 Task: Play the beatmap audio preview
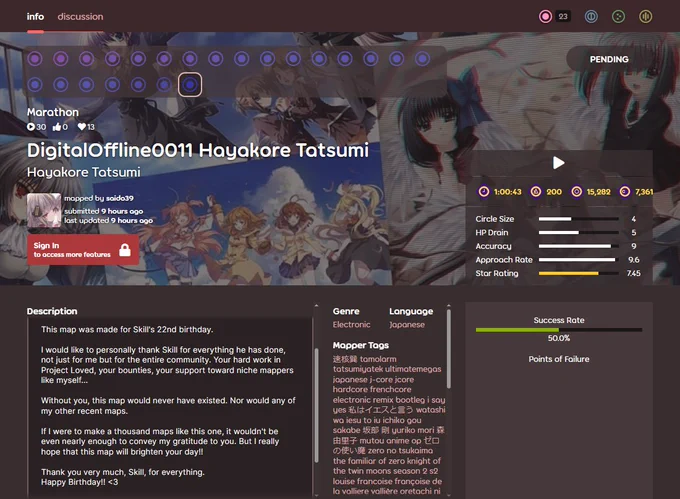559,163
